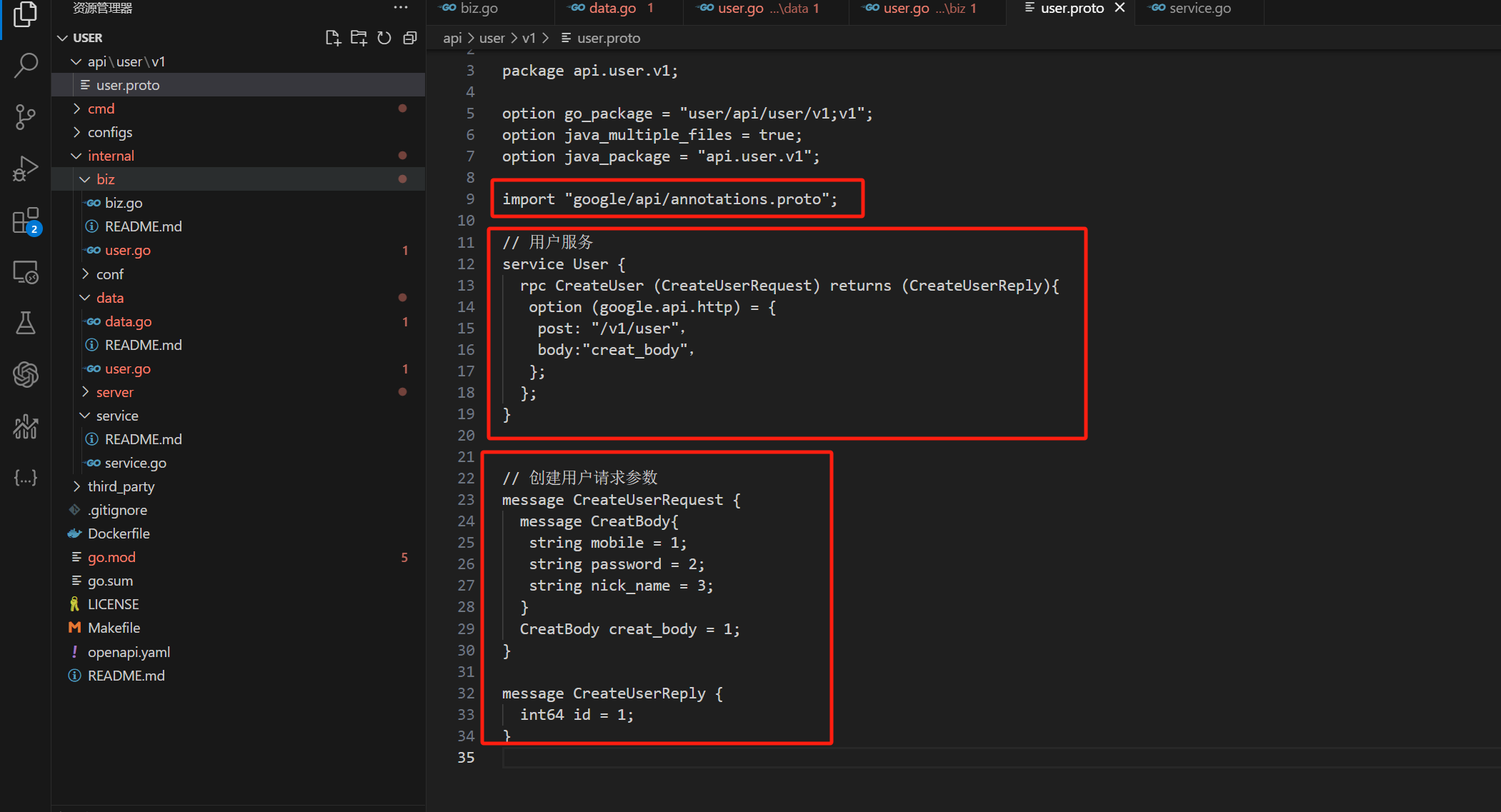This screenshot has width=1501, height=812.
Task: Select user.proto in the file tree
Action: pos(239,85)
